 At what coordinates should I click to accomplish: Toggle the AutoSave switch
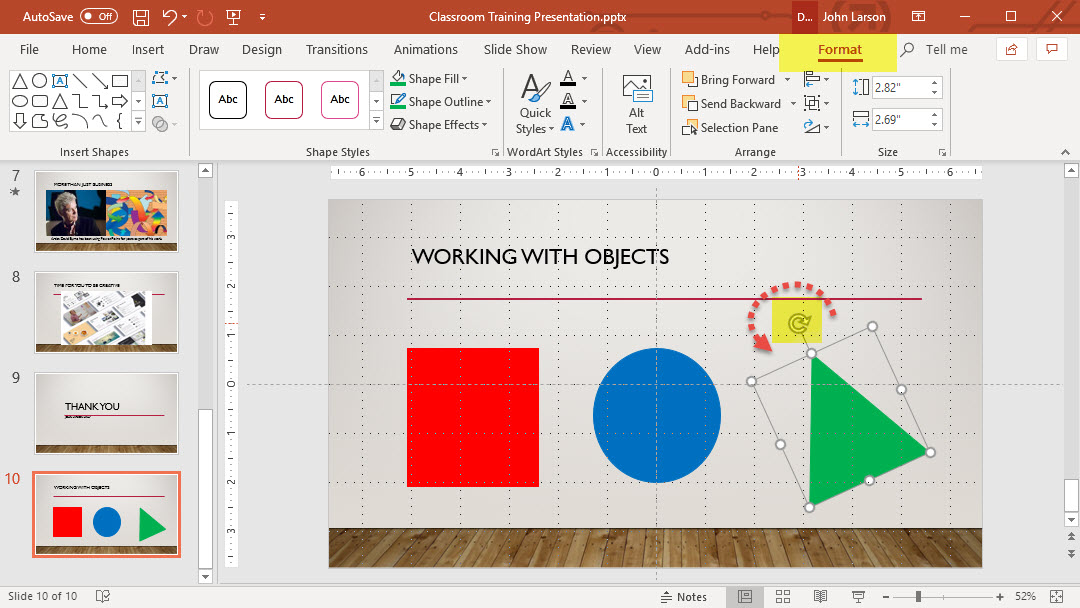[98, 17]
